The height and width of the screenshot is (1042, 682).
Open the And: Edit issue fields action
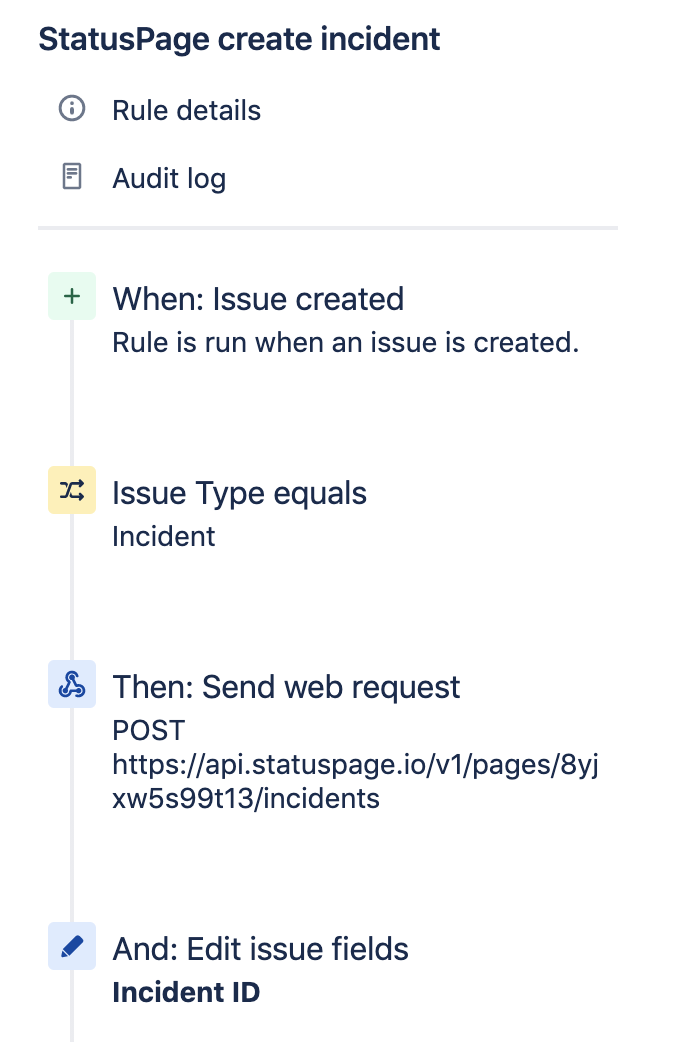pos(260,948)
